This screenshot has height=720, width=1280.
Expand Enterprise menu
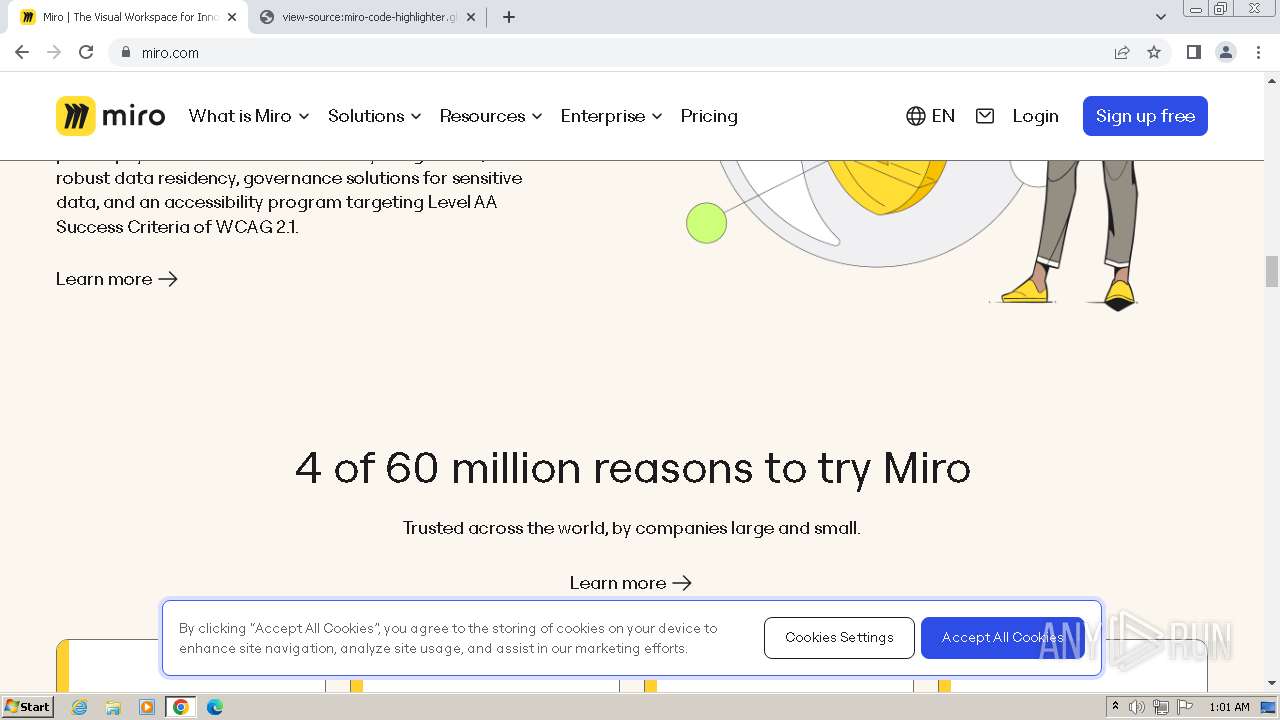tap(611, 116)
